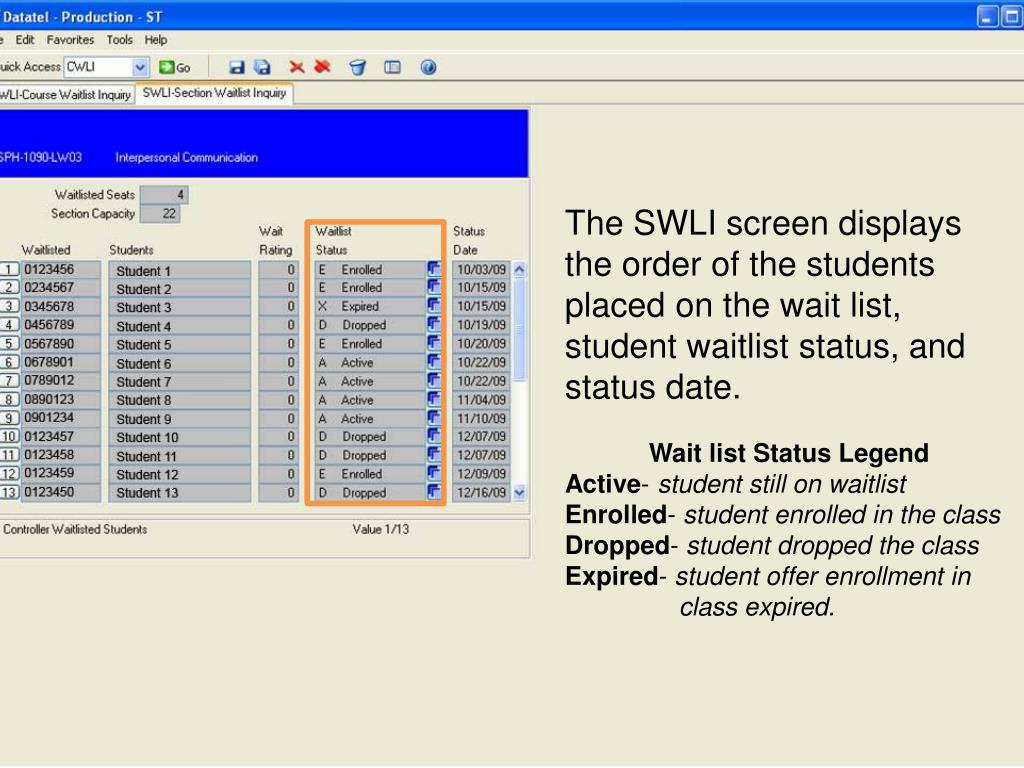
Task: Click the bucket toolbar icon
Action: [x=357, y=67]
